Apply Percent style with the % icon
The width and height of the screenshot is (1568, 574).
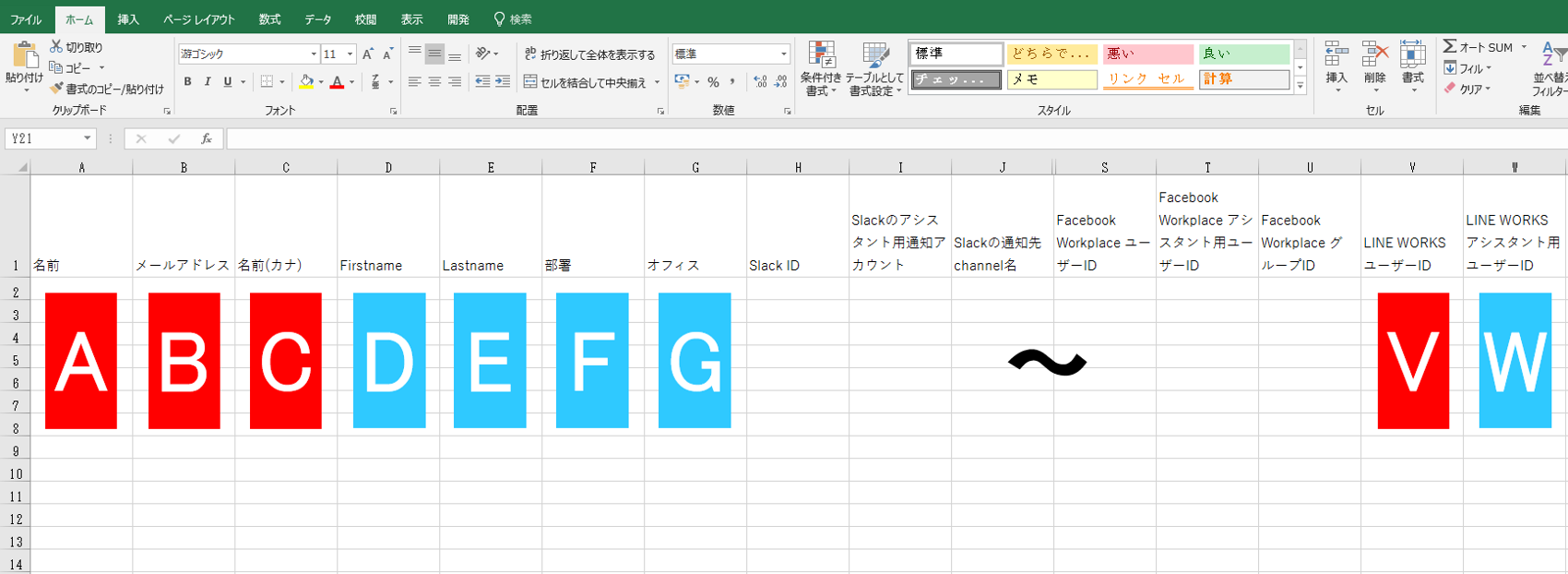point(713,82)
